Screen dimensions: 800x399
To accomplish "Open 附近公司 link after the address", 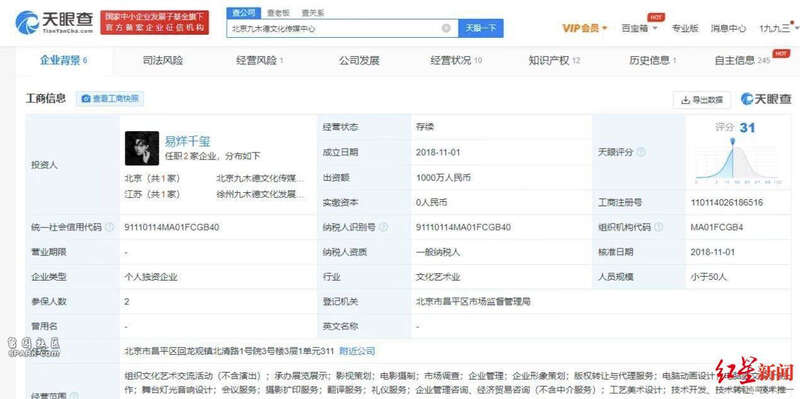I will [357, 351].
